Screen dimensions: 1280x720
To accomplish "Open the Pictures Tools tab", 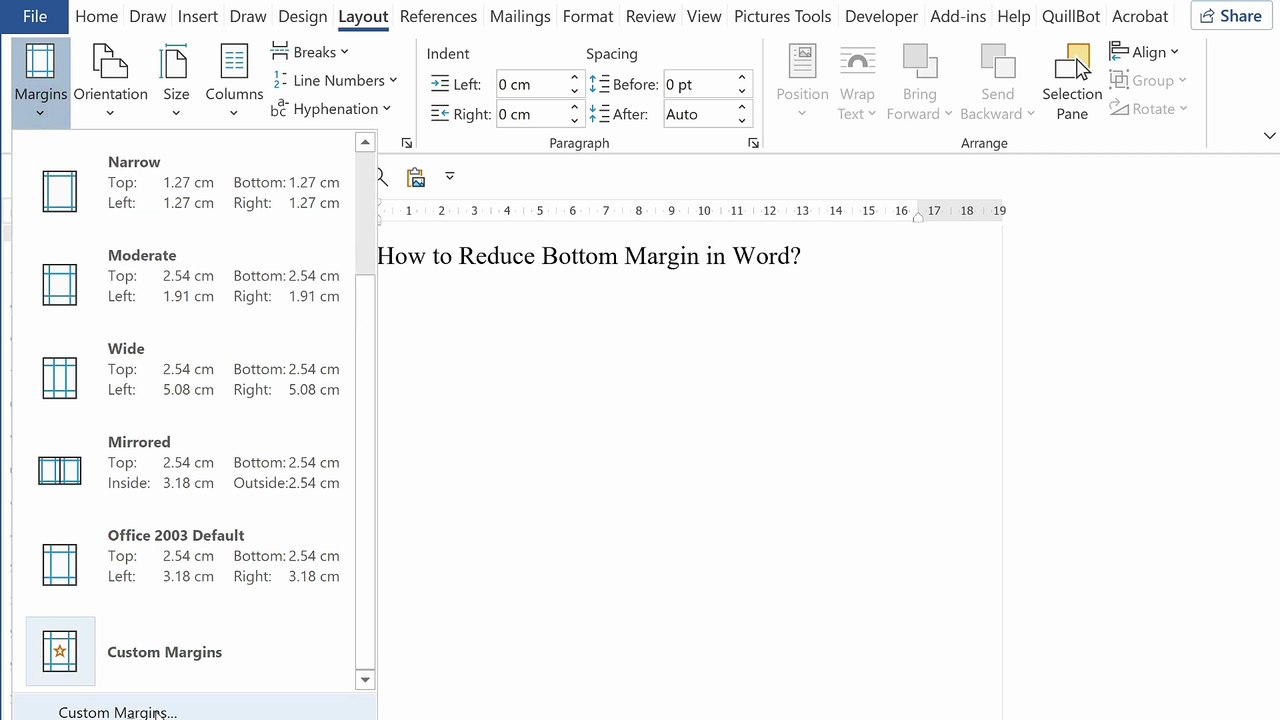I will click(x=782, y=16).
